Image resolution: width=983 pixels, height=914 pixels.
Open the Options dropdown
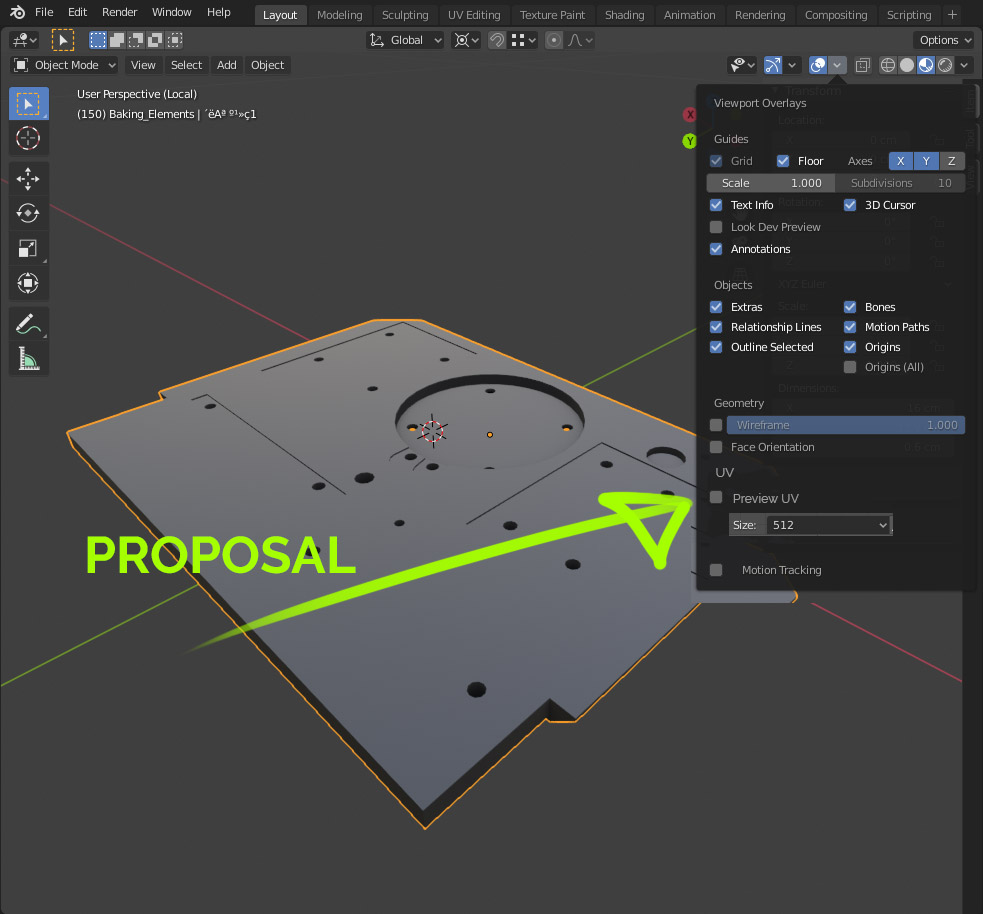point(944,40)
